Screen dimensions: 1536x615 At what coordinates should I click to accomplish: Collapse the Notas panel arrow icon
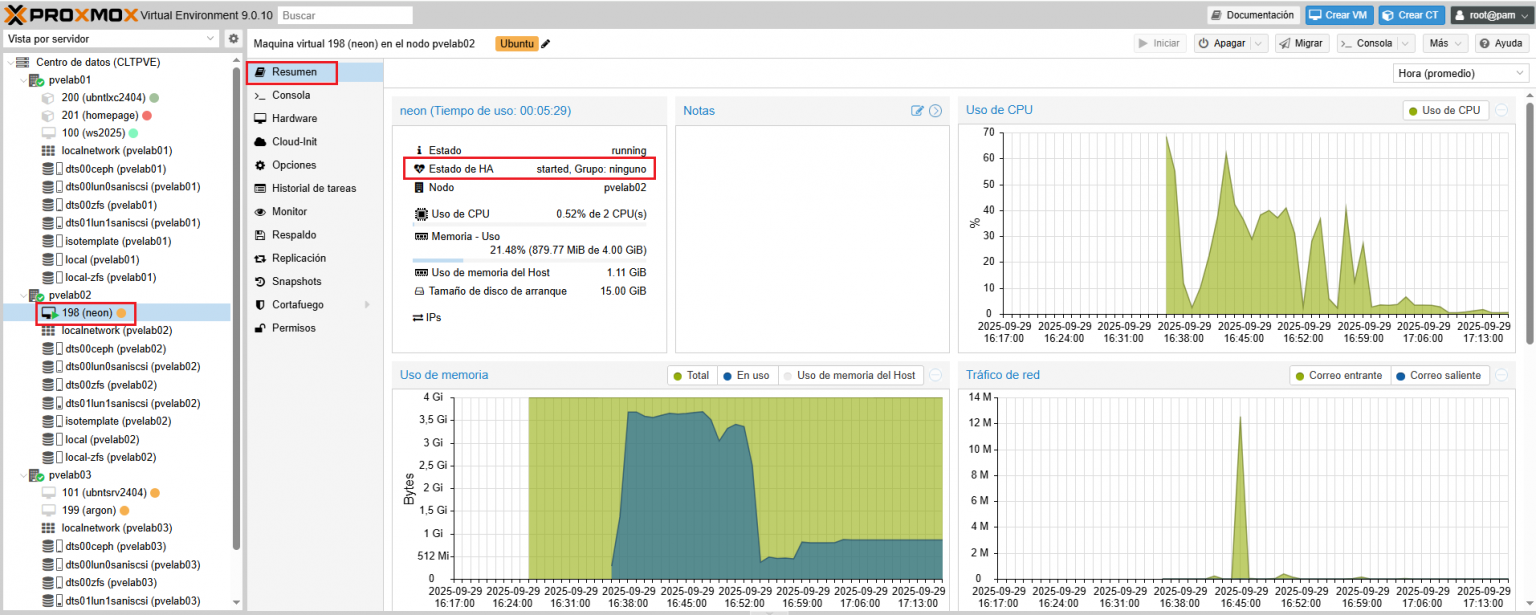(x=936, y=111)
